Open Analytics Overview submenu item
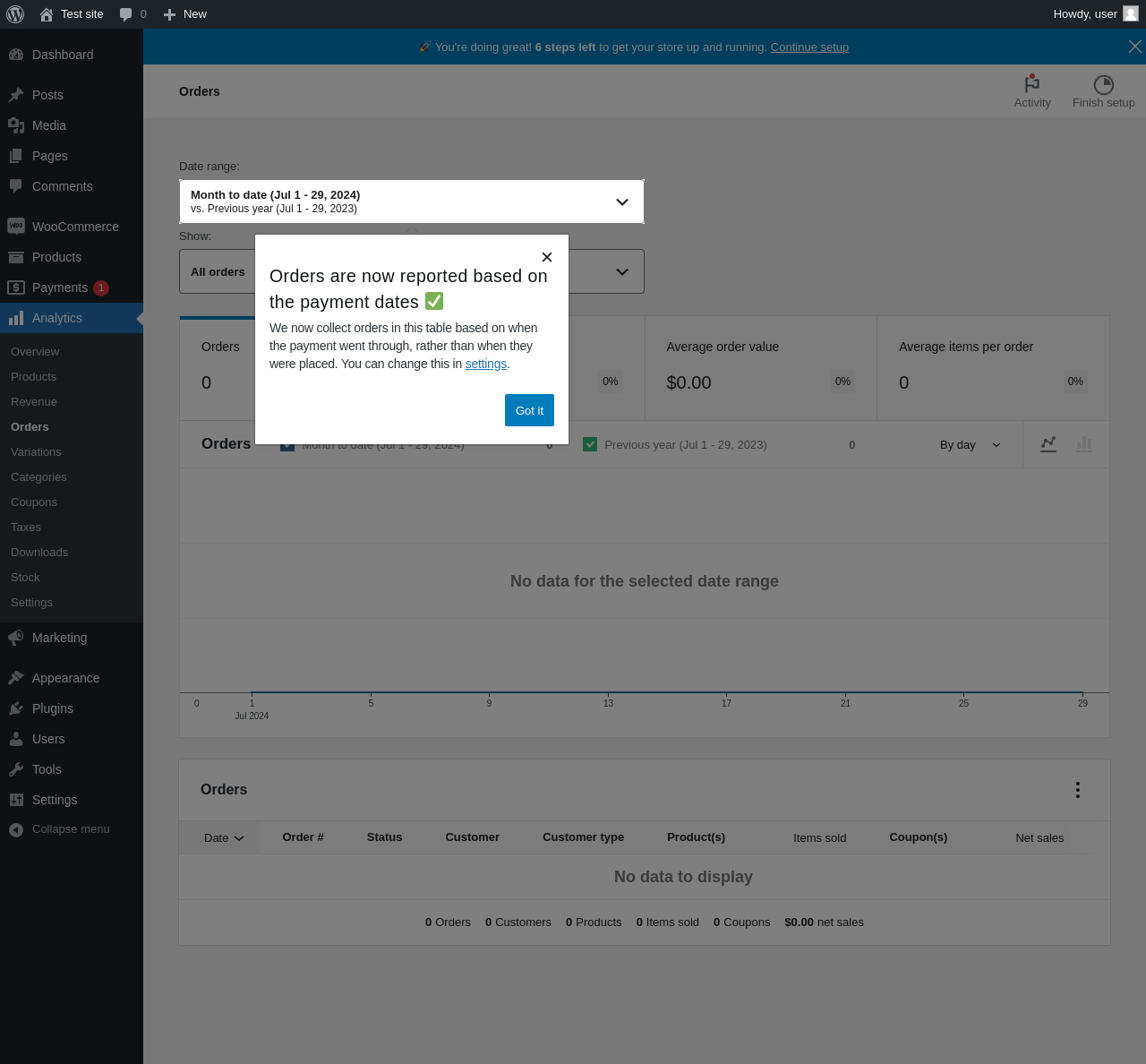Image resolution: width=1146 pixels, height=1064 pixels. tap(35, 352)
